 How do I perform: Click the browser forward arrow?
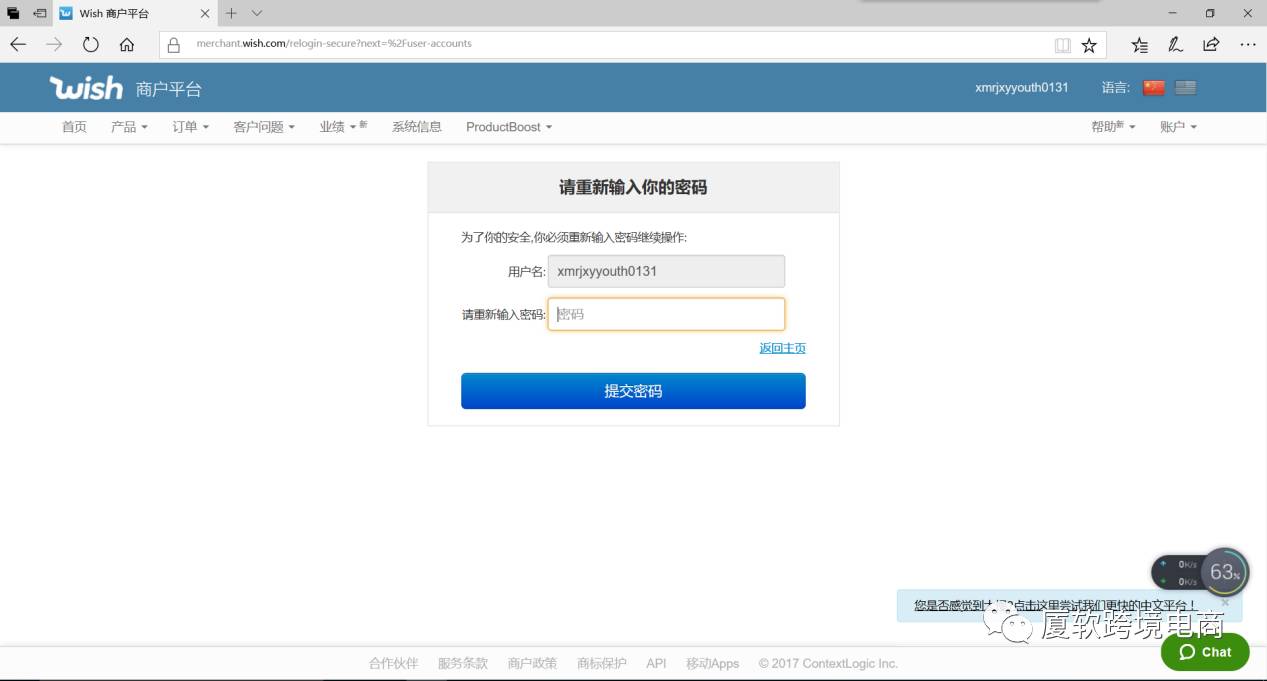coord(54,44)
